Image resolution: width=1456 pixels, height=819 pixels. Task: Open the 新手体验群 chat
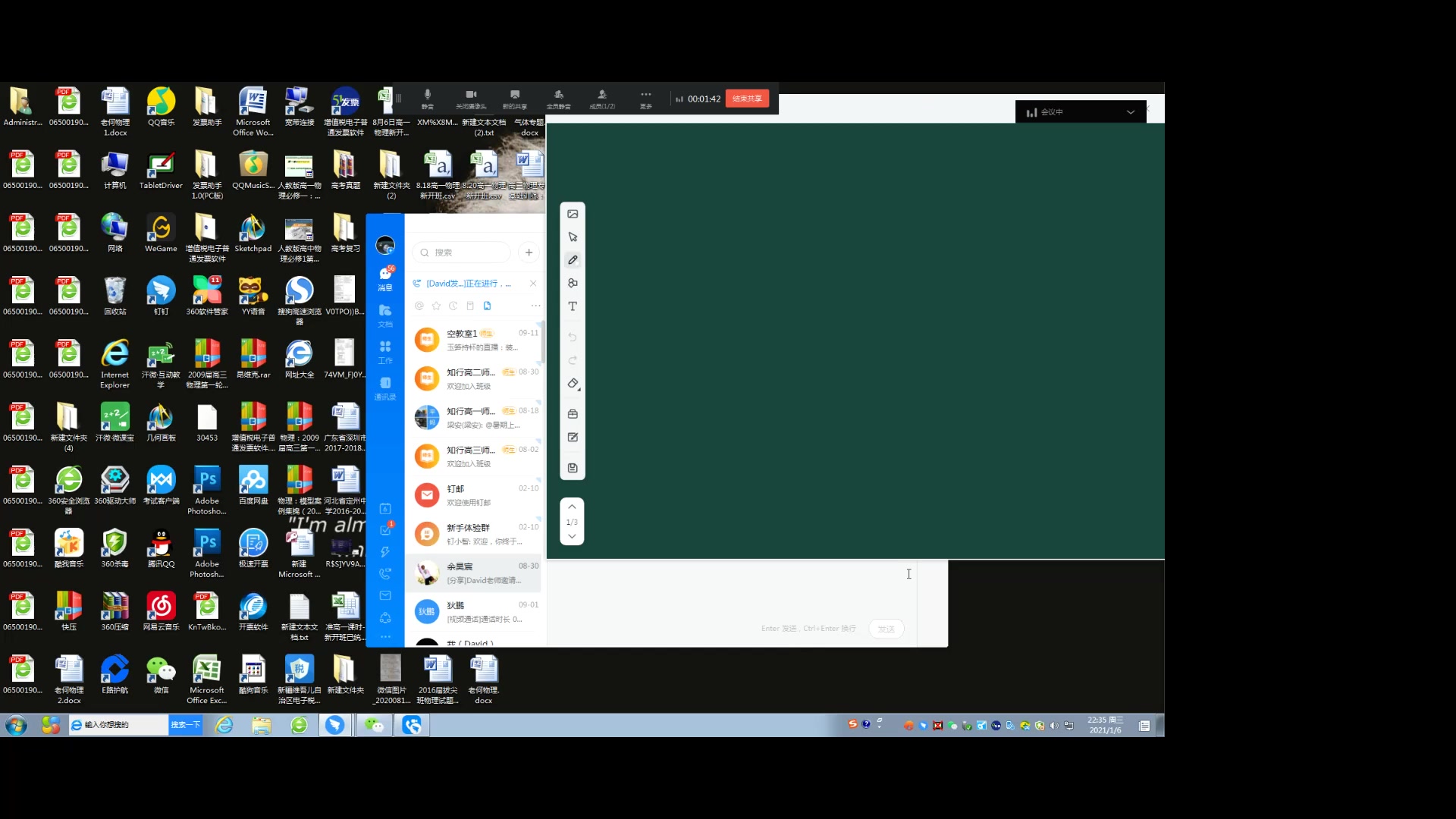tap(475, 534)
